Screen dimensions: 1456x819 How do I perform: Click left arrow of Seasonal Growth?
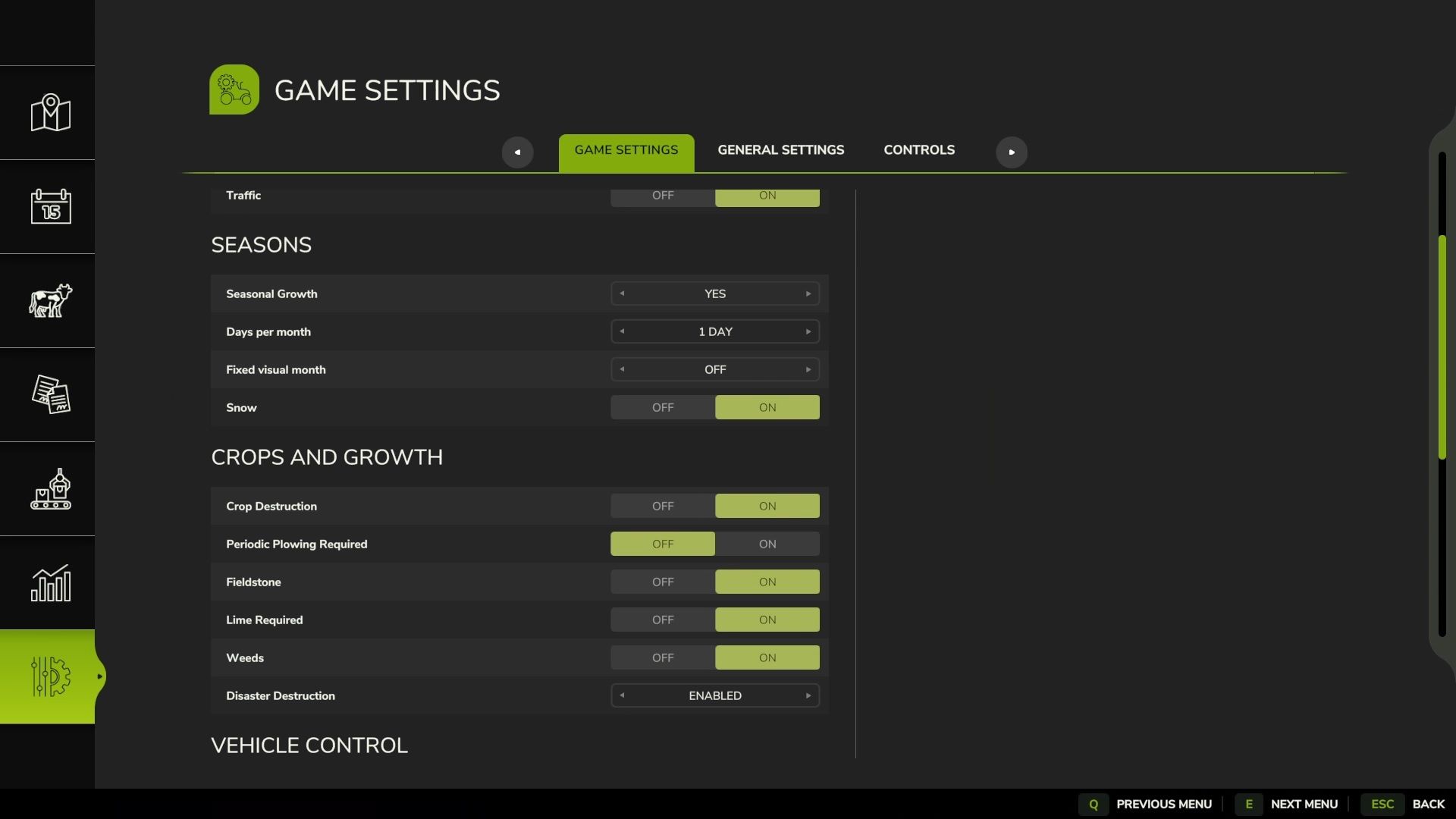(622, 293)
